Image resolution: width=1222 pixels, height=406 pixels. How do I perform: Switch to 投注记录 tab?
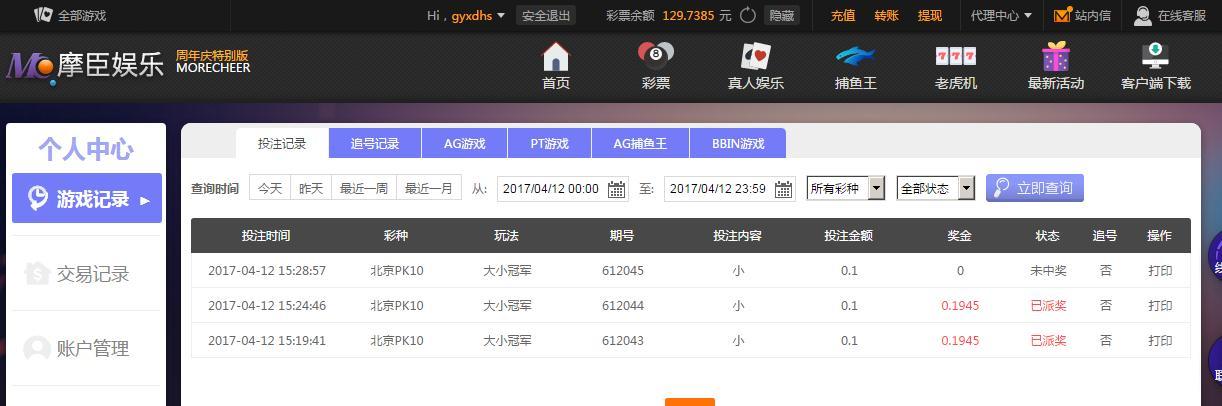tap(282, 143)
